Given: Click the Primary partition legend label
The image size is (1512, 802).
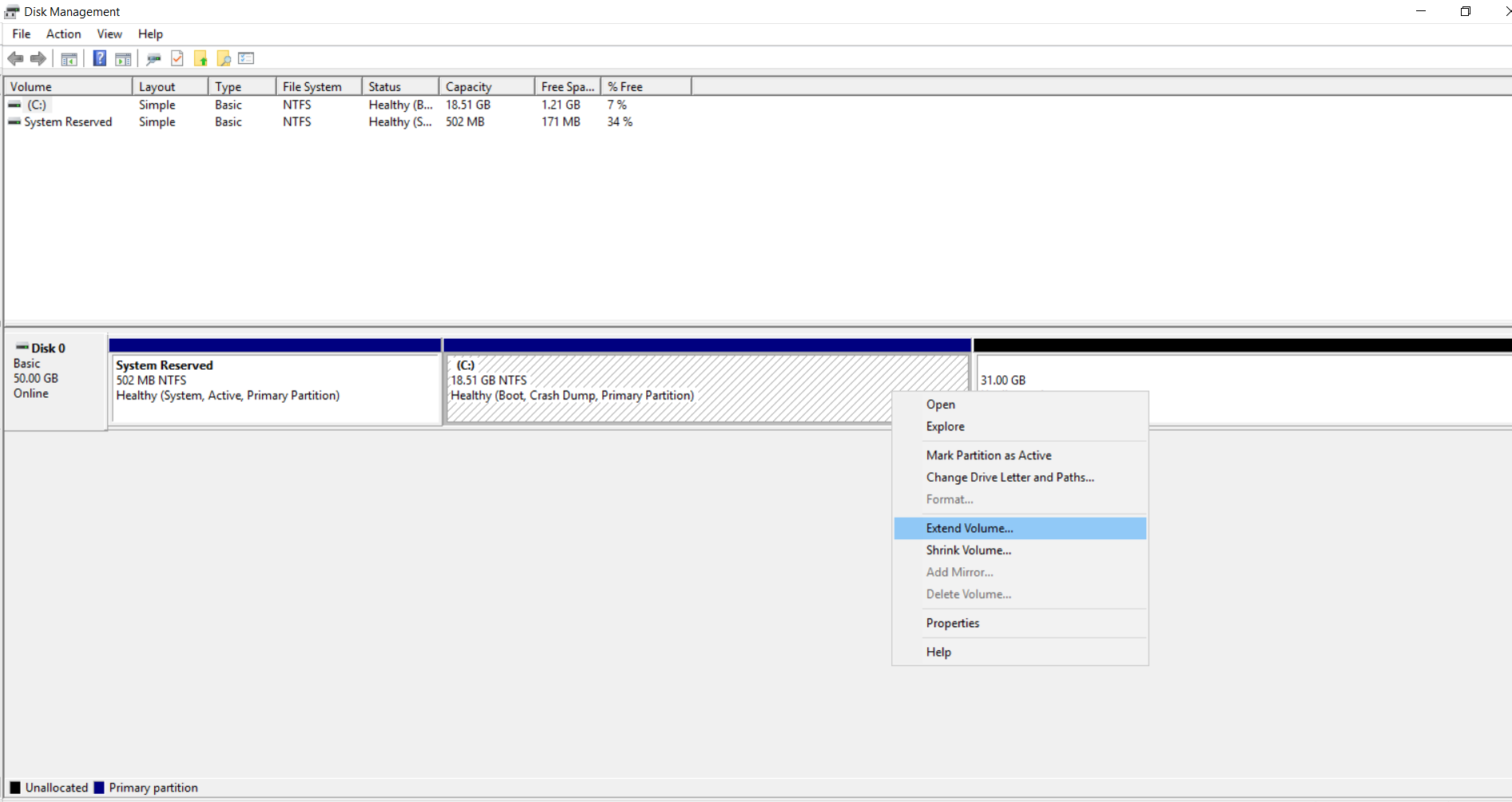Looking at the screenshot, I should pyautogui.click(x=153, y=788).
